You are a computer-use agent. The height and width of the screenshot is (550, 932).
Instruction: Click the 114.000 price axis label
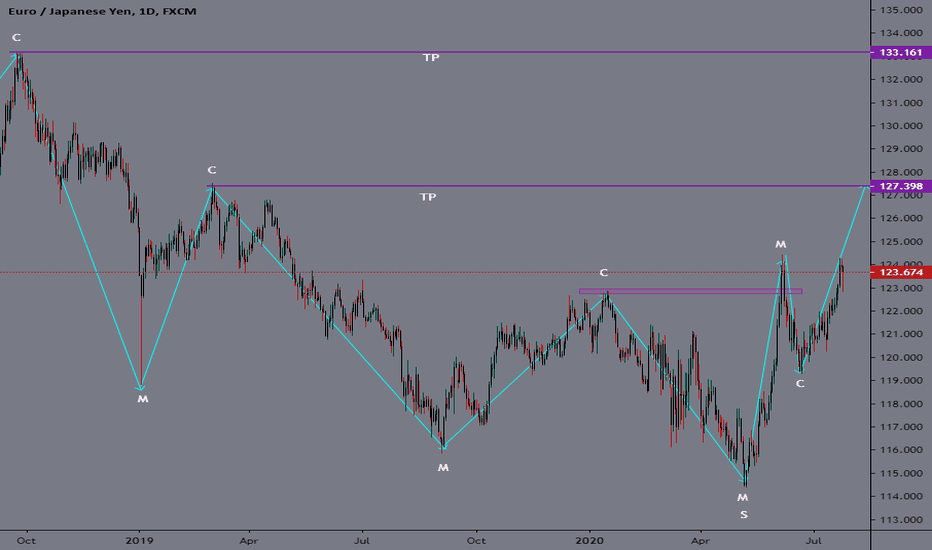tap(901, 496)
